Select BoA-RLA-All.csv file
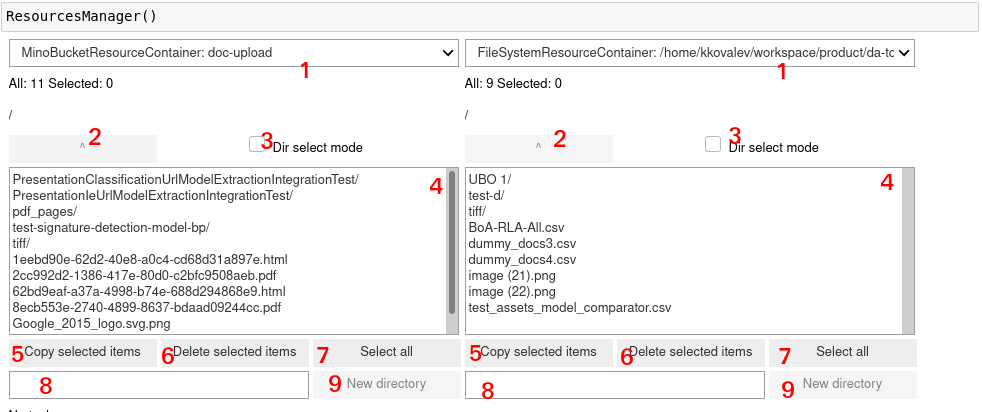This screenshot has height=412, width=982. [517, 228]
